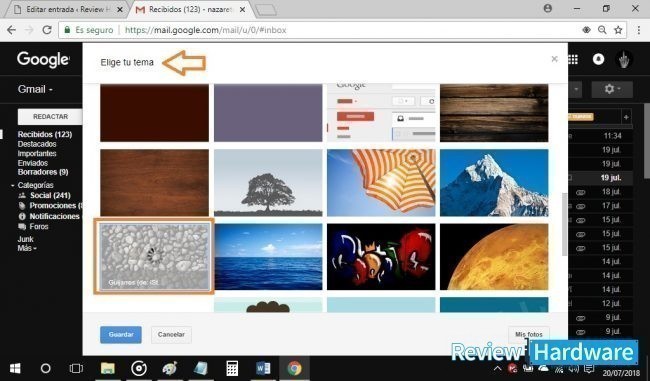This screenshot has width=650, height=381.
Task: Select the dark red solid color theme
Action: pyautogui.click(x=154, y=113)
